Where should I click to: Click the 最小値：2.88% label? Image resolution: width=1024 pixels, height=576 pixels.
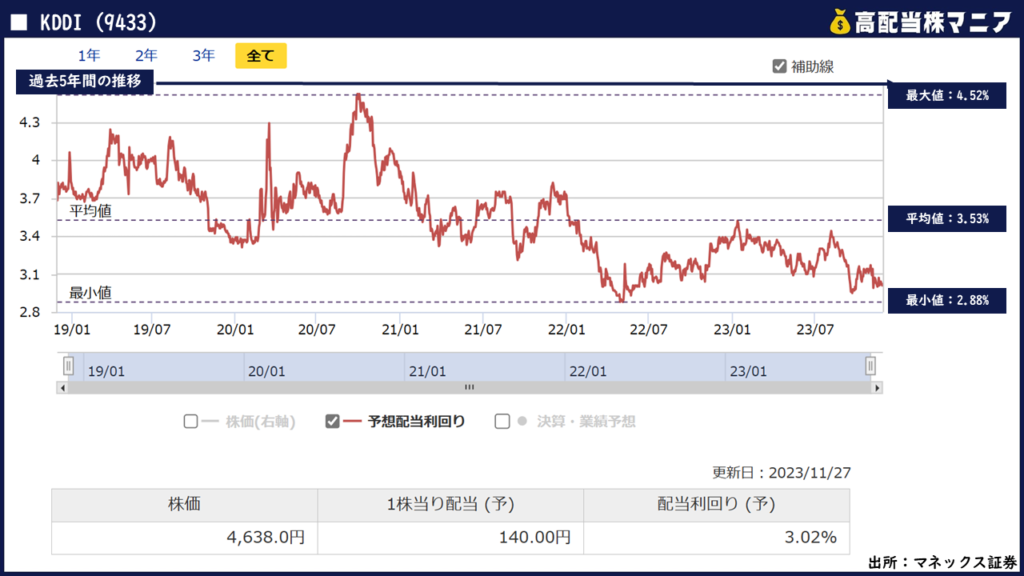click(947, 300)
